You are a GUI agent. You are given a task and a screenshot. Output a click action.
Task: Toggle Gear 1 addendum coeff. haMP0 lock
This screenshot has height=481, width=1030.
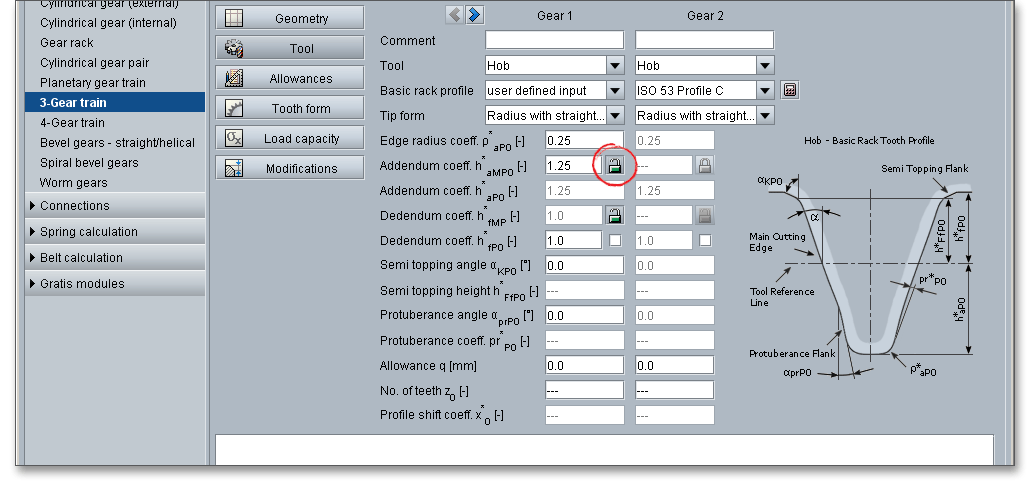click(614, 165)
